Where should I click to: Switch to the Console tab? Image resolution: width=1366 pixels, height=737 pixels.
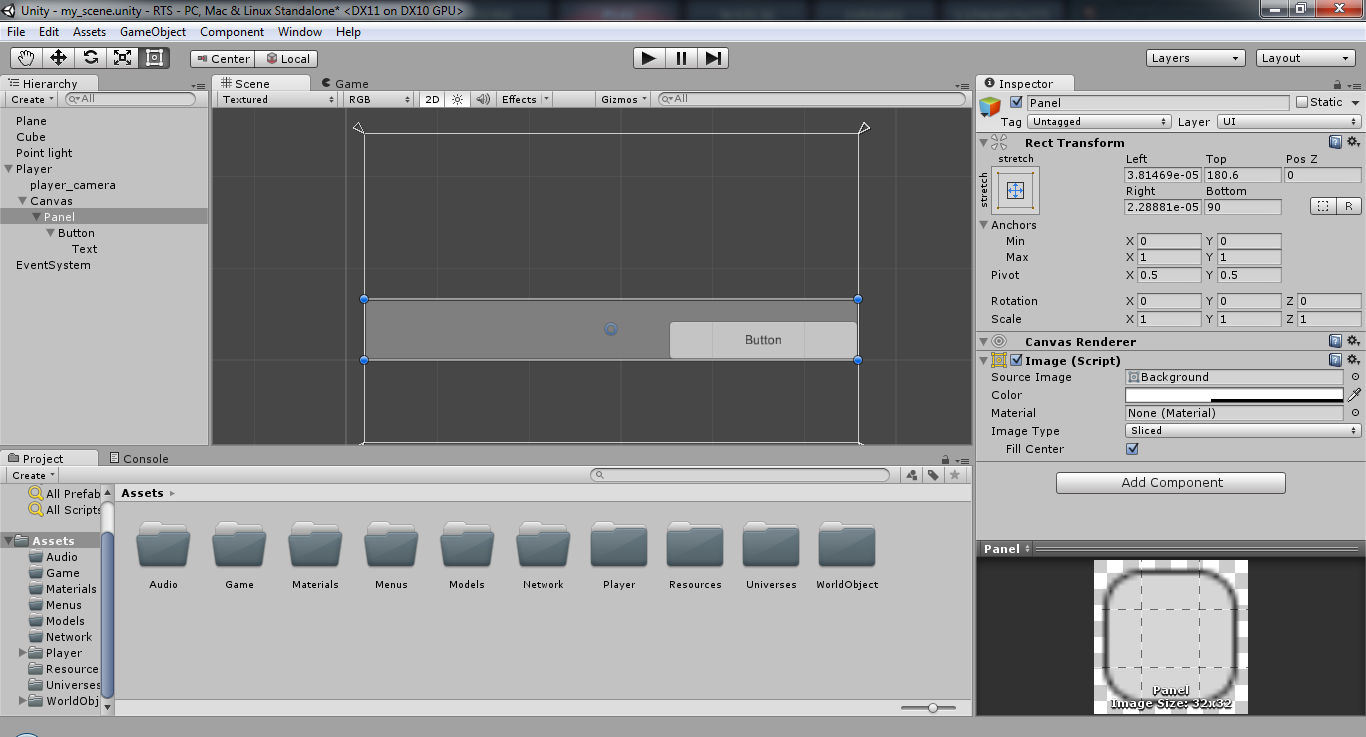[138, 458]
